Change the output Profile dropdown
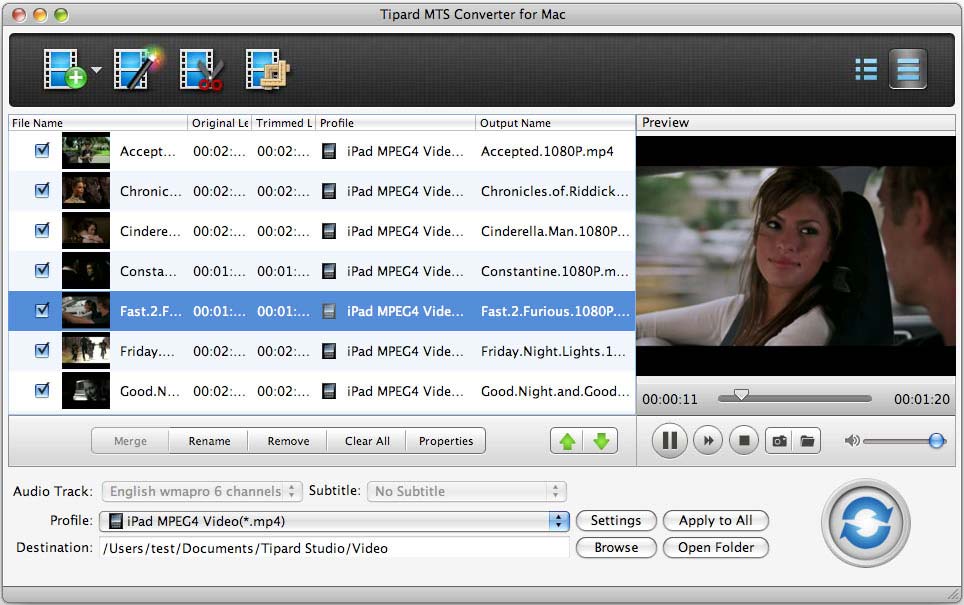964x605 pixels. pyautogui.click(x=335, y=521)
